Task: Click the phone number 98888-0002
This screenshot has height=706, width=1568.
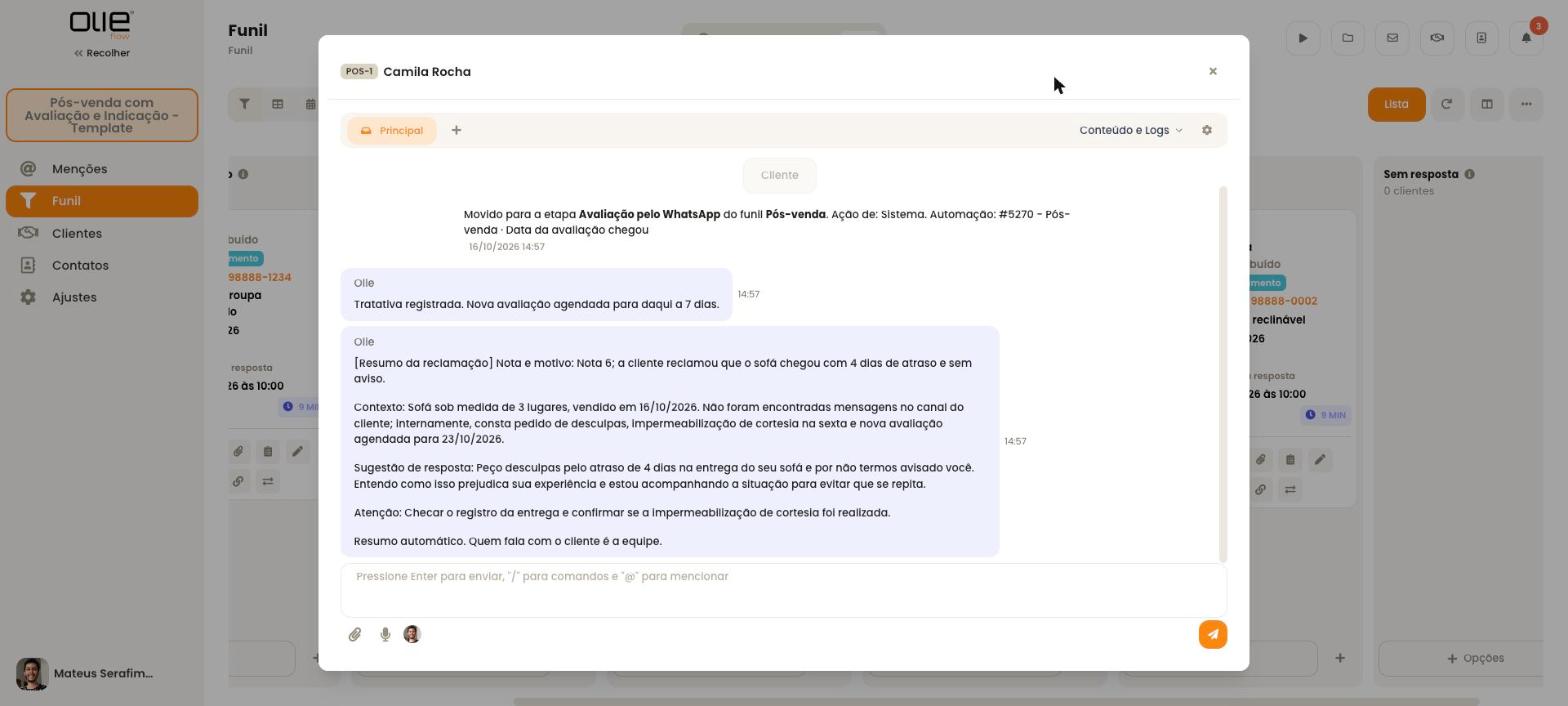Action: click(x=1285, y=301)
